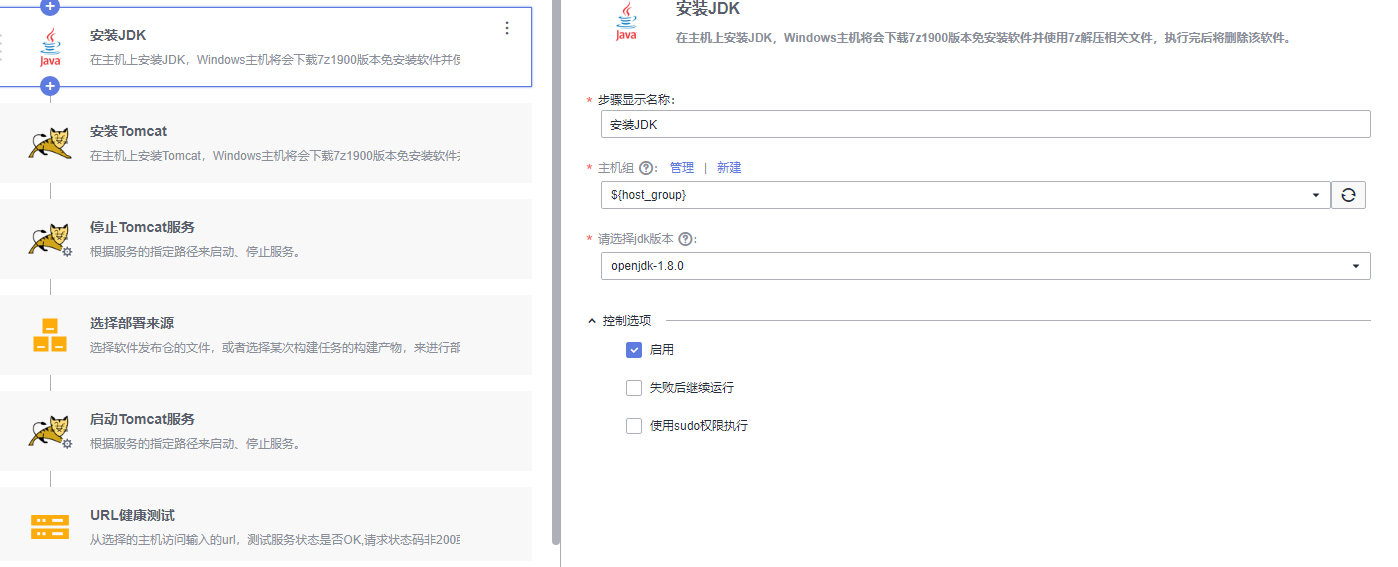The image size is (1398, 567).
Task: Click the 启动Tomcat服务 step description text
Action: pos(195,444)
